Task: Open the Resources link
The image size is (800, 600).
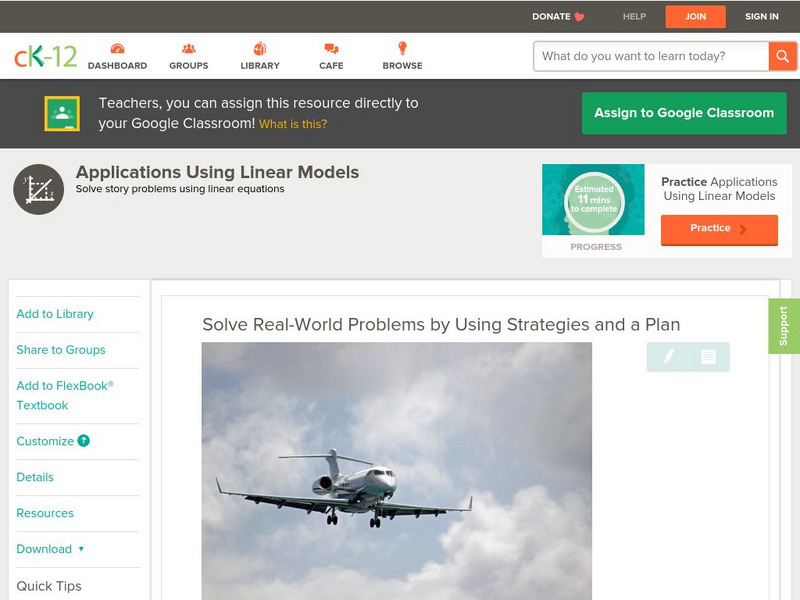Action: [x=45, y=513]
